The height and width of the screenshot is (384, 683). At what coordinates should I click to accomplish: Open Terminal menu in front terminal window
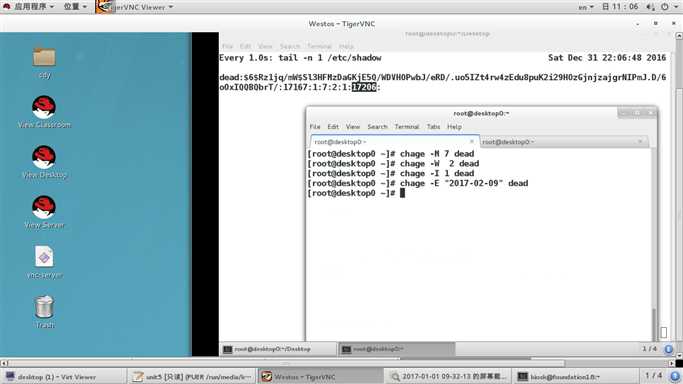click(x=406, y=127)
